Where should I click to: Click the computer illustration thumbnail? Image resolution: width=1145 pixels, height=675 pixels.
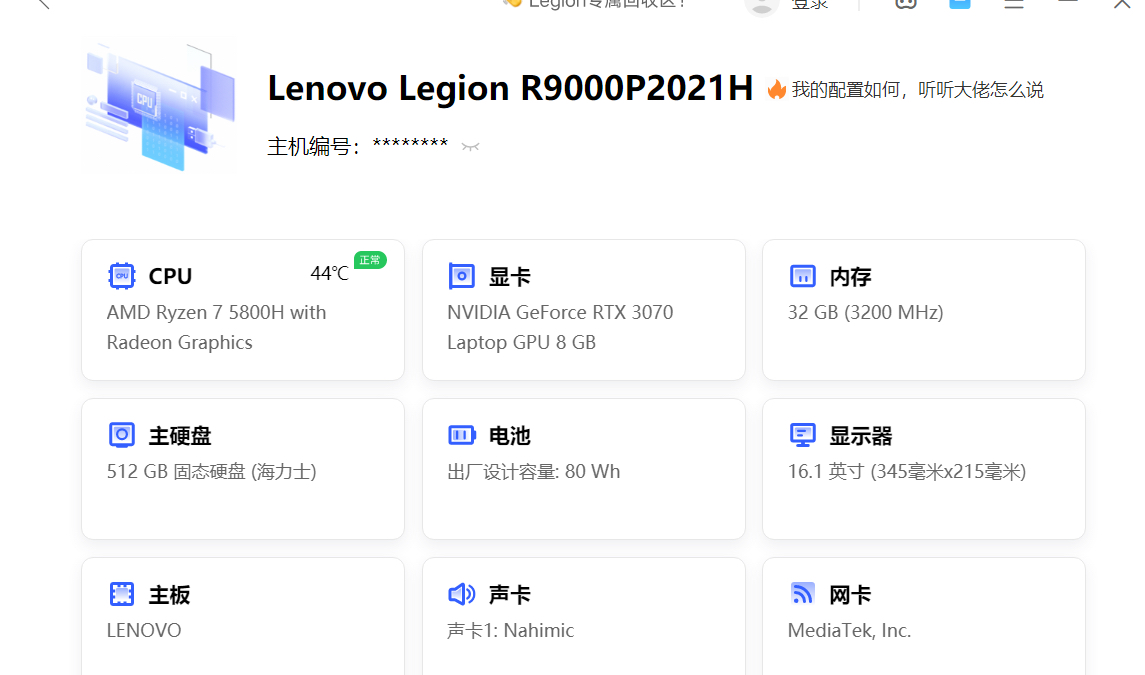point(160,106)
